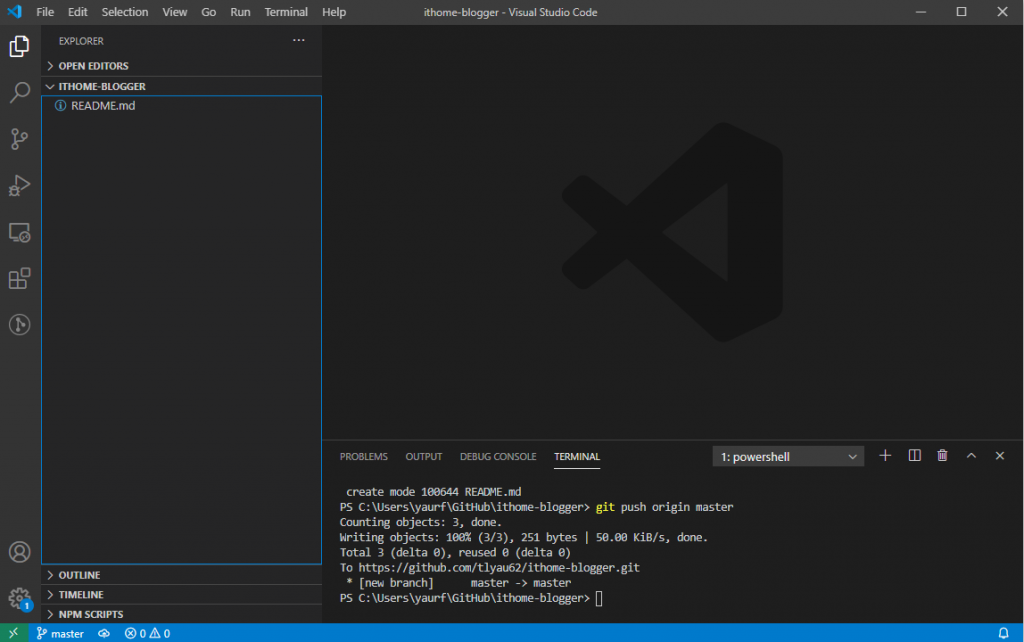Add a new terminal with plus icon

pos(885,456)
